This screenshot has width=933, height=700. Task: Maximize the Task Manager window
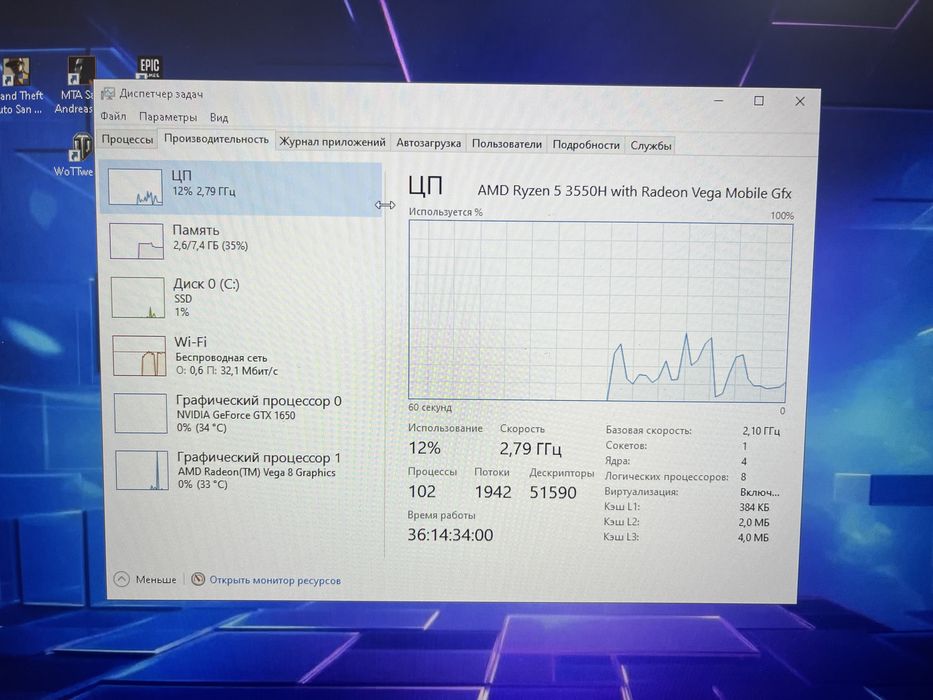759,101
